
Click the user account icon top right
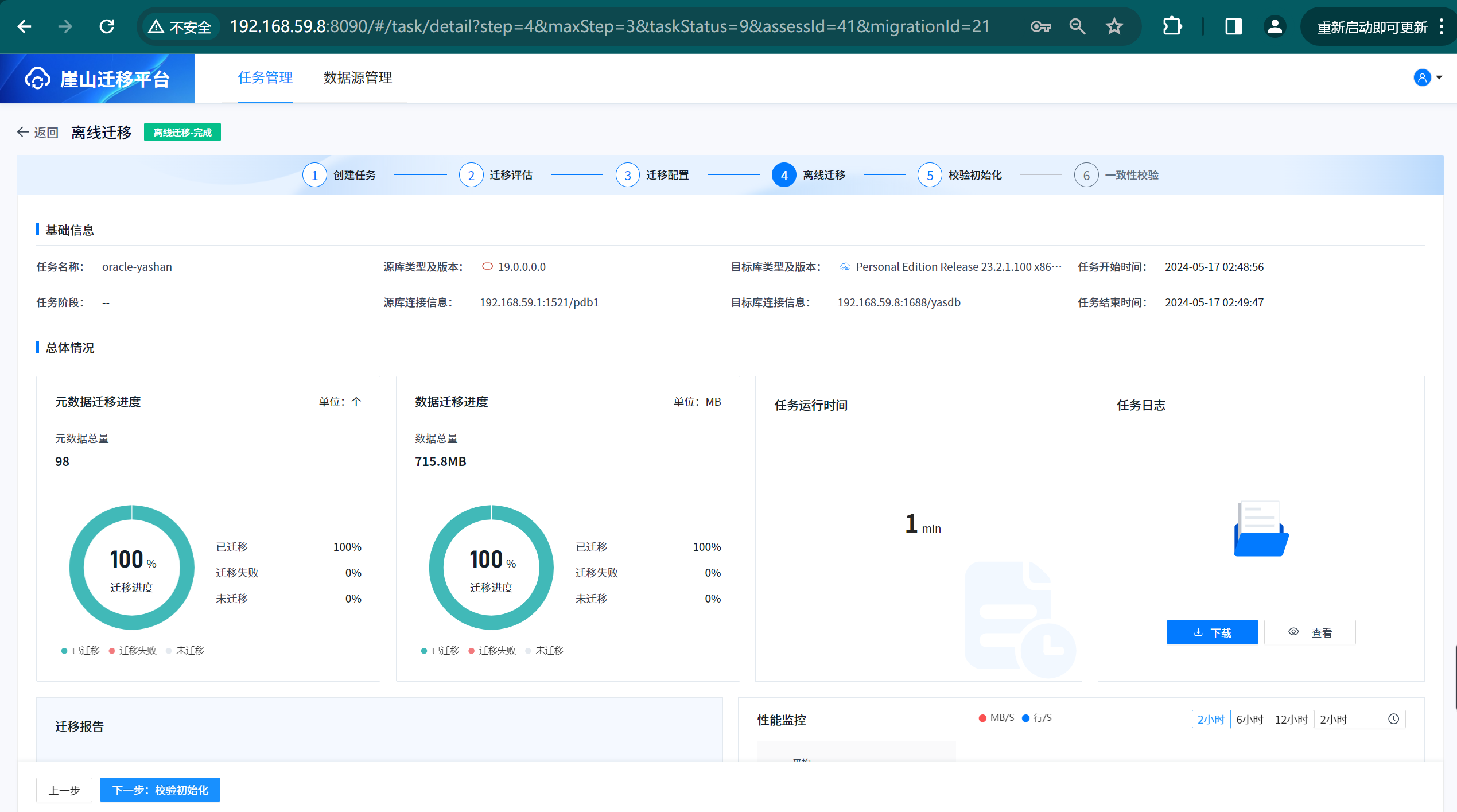coord(1421,77)
